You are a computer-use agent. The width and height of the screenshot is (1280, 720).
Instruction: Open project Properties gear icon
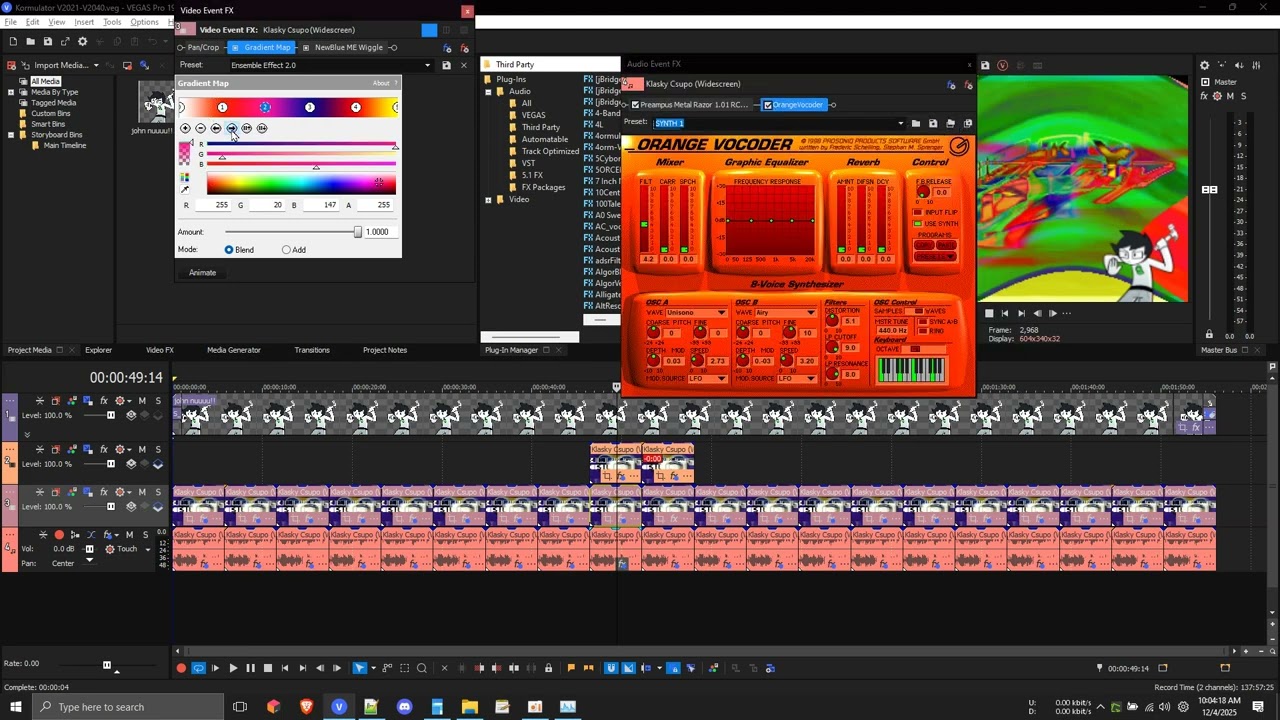[83, 41]
